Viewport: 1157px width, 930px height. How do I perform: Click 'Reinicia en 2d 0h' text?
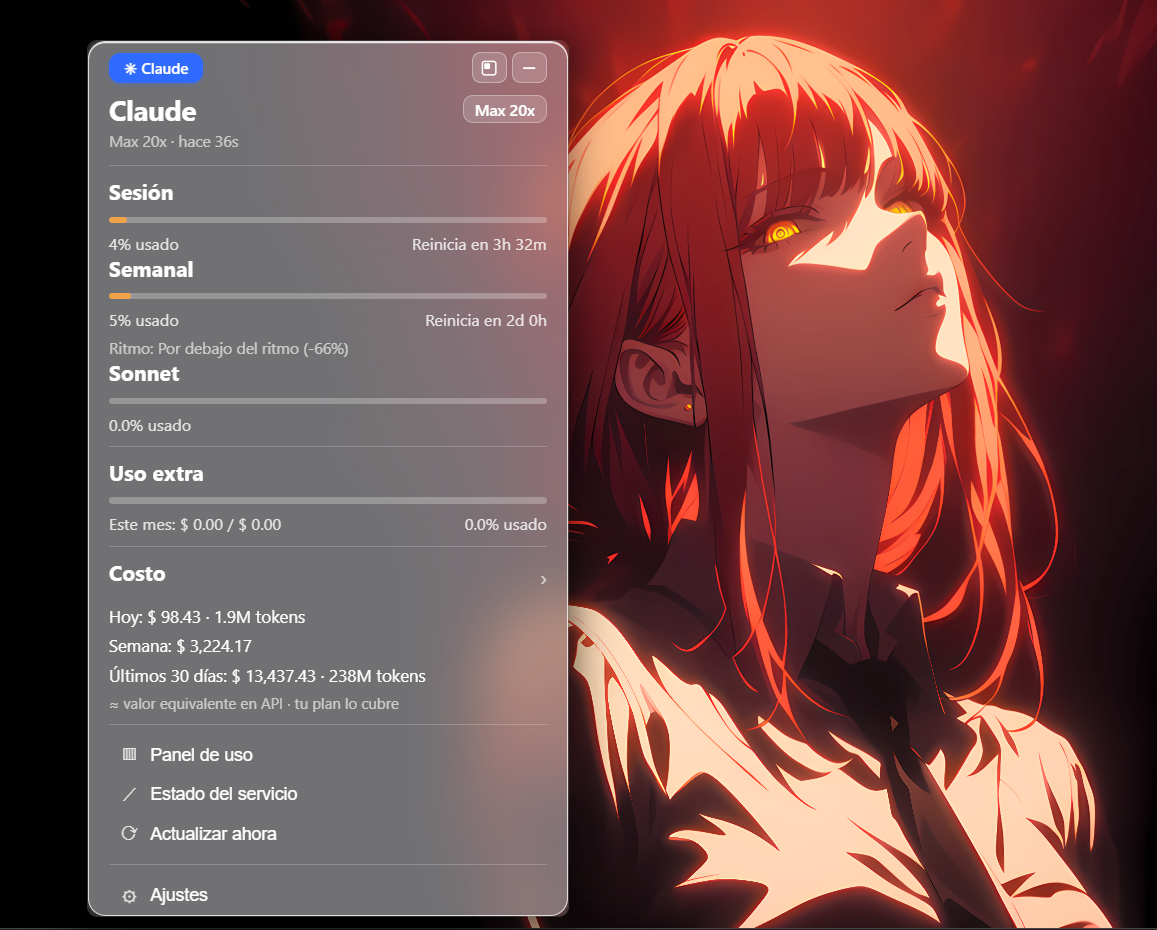(x=486, y=320)
